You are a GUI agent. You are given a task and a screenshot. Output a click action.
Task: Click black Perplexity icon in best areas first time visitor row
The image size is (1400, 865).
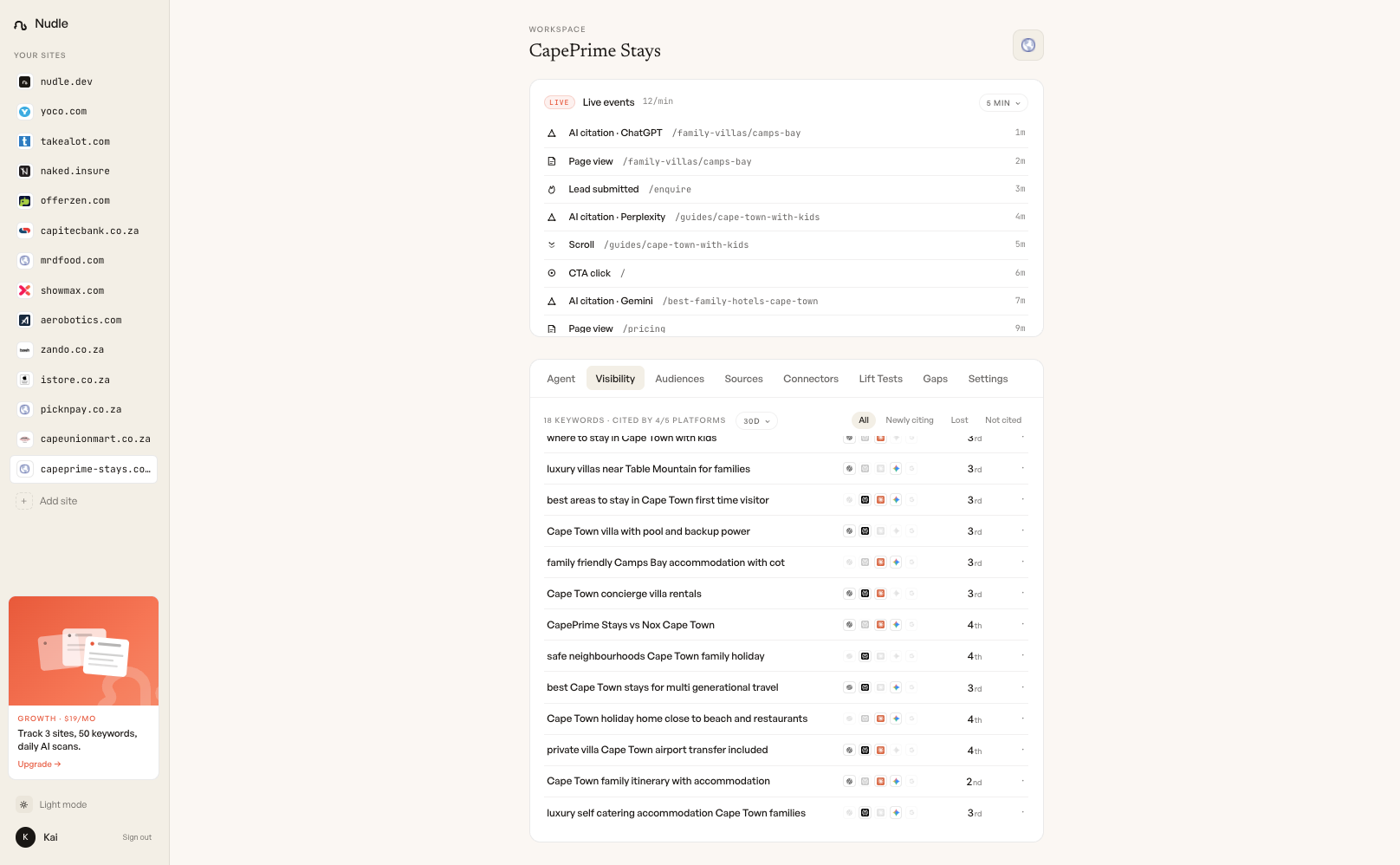(865, 500)
